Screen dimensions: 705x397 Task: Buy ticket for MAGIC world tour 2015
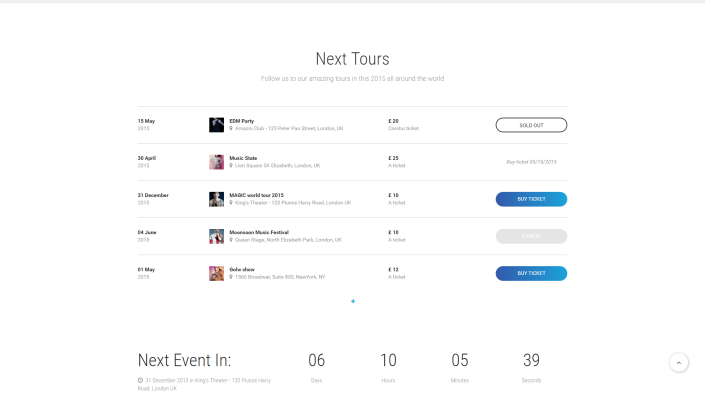pos(531,199)
